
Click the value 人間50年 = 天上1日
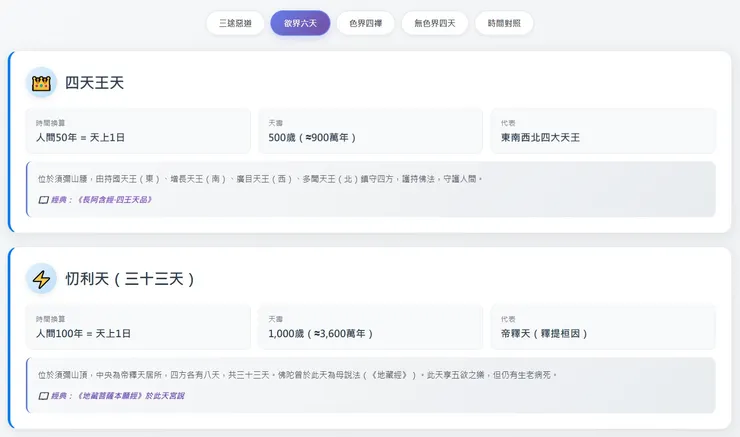point(81,137)
